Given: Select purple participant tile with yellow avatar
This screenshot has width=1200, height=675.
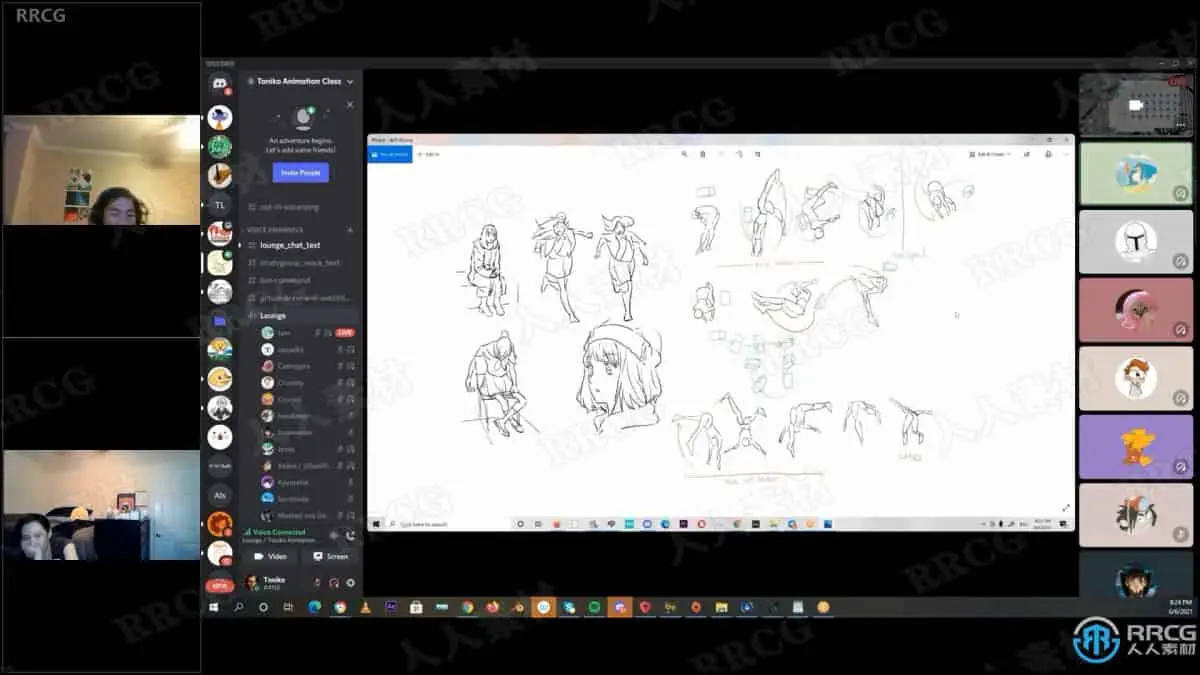Looking at the screenshot, I should tap(1136, 447).
